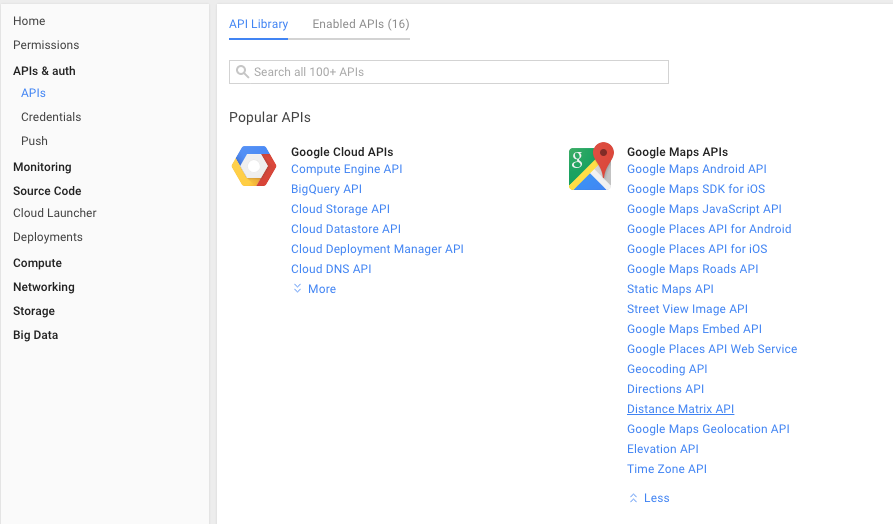Open Google Maps Embed API link

[x=694, y=329]
